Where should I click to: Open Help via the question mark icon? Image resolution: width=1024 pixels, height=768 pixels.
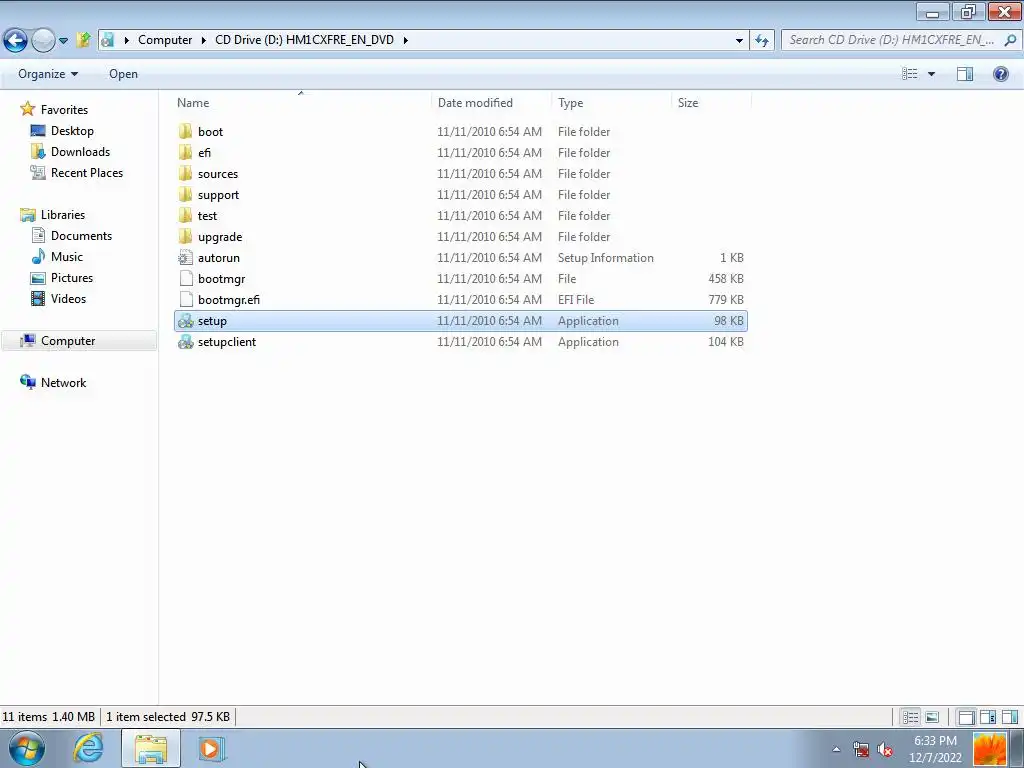tap(1000, 74)
